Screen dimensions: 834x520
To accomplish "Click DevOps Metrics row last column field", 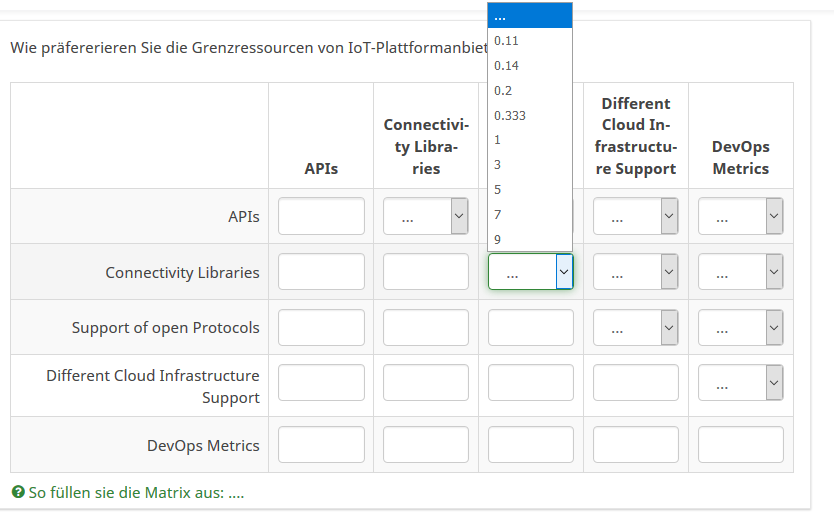I will coord(740,445).
